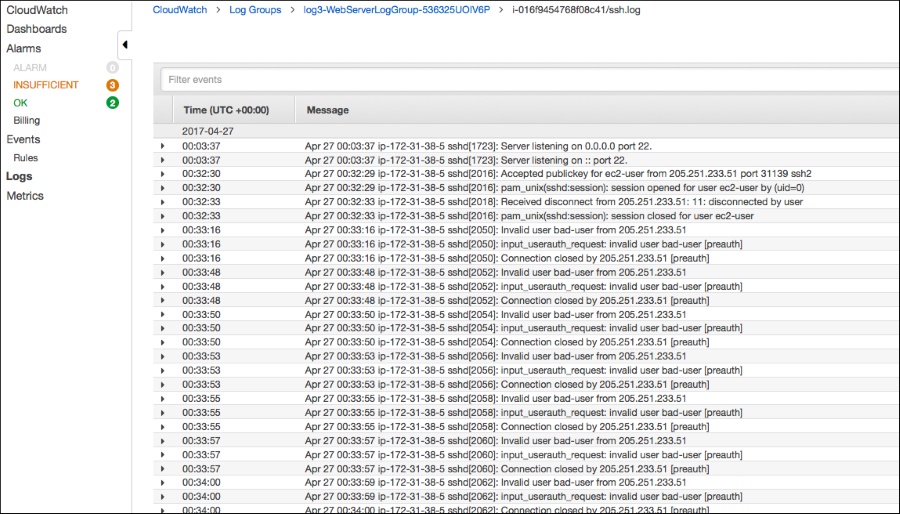Open CloudWatch in the sidebar
The height and width of the screenshot is (514, 900).
[37, 10]
